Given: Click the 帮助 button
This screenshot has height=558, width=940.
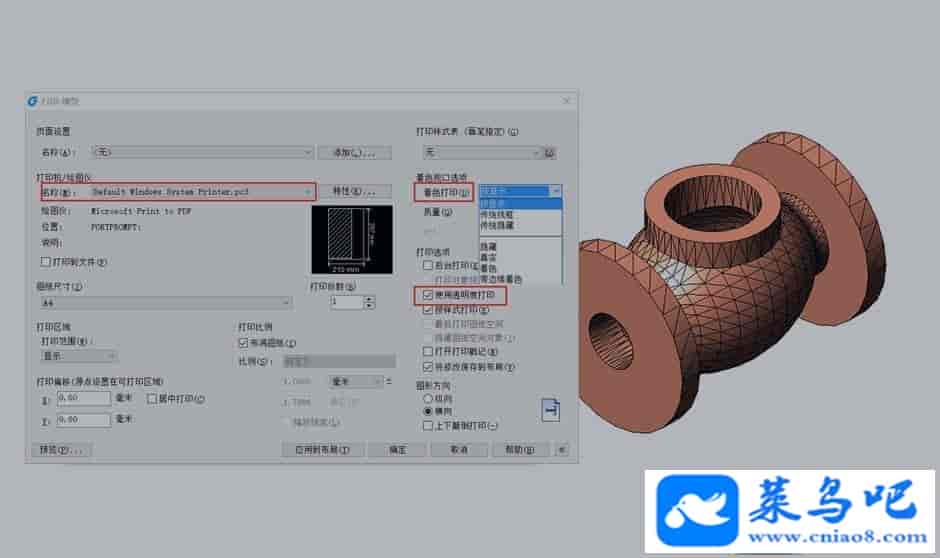Looking at the screenshot, I should click(x=520, y=450).
